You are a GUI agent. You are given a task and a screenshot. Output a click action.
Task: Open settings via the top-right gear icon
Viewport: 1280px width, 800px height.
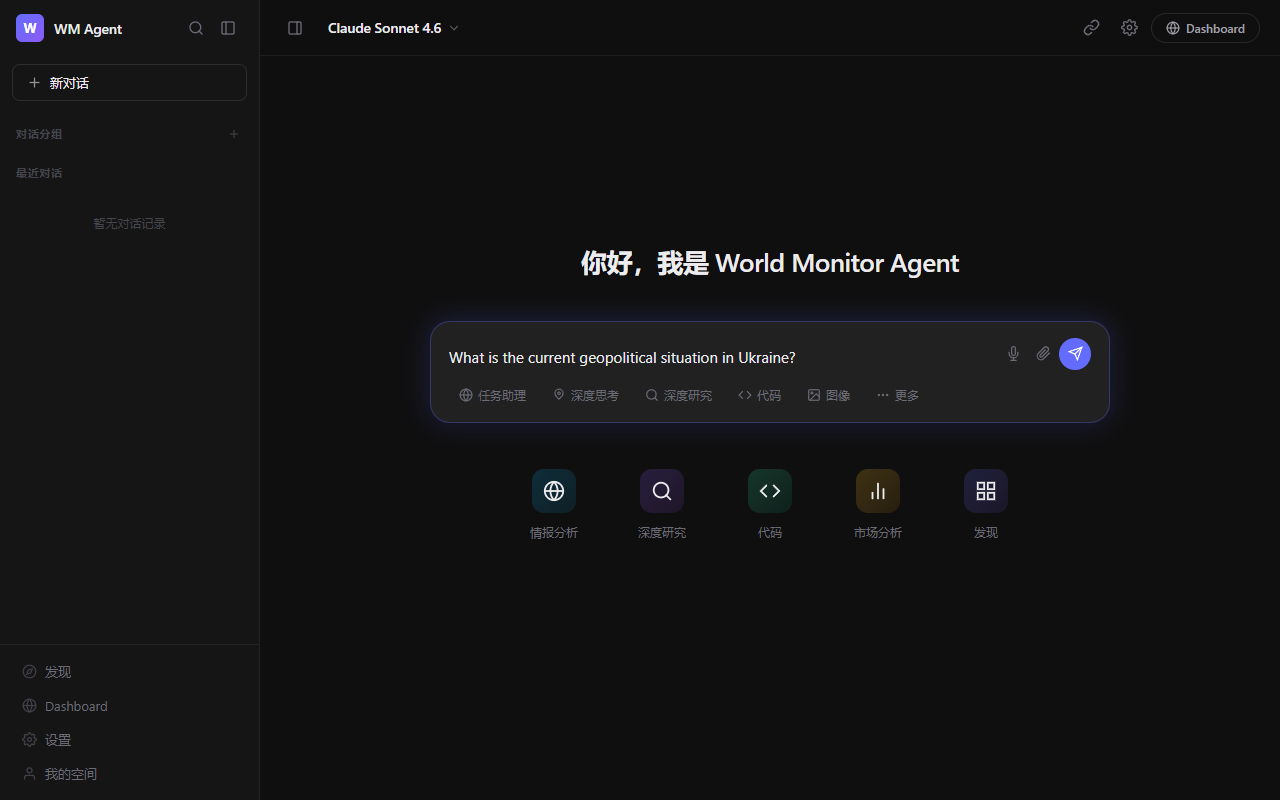(x=1129, y=28)
